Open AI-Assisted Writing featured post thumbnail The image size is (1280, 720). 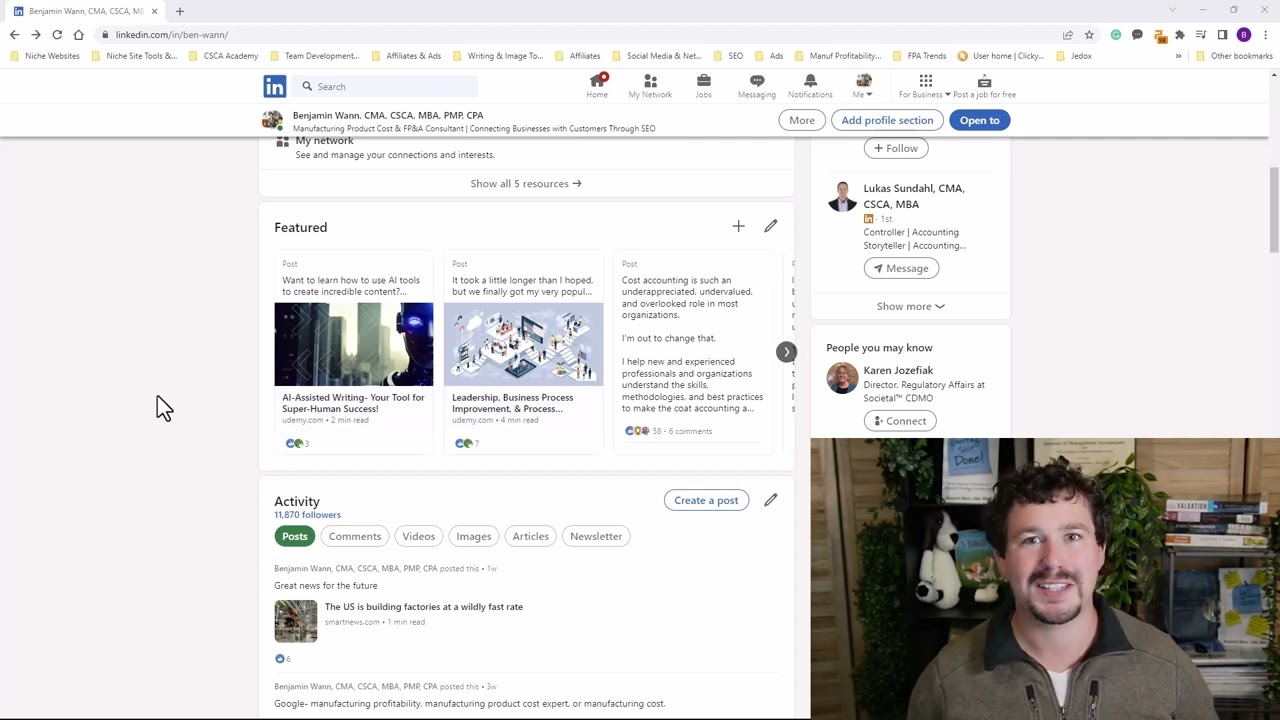tap(354, 344)
